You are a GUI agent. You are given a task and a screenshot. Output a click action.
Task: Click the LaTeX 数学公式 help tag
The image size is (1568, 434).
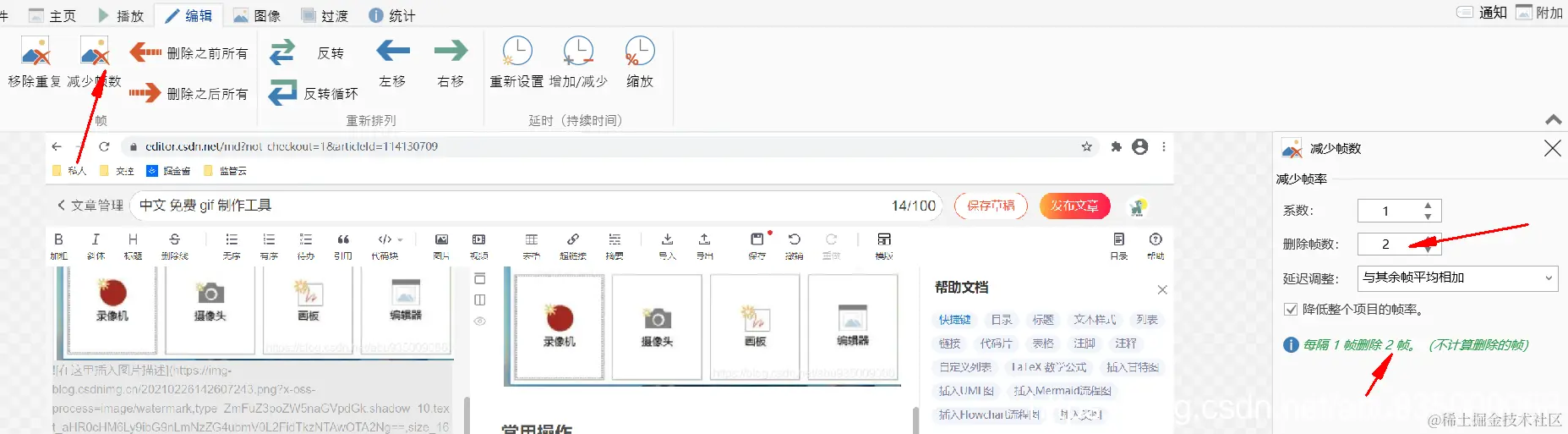1048,367
